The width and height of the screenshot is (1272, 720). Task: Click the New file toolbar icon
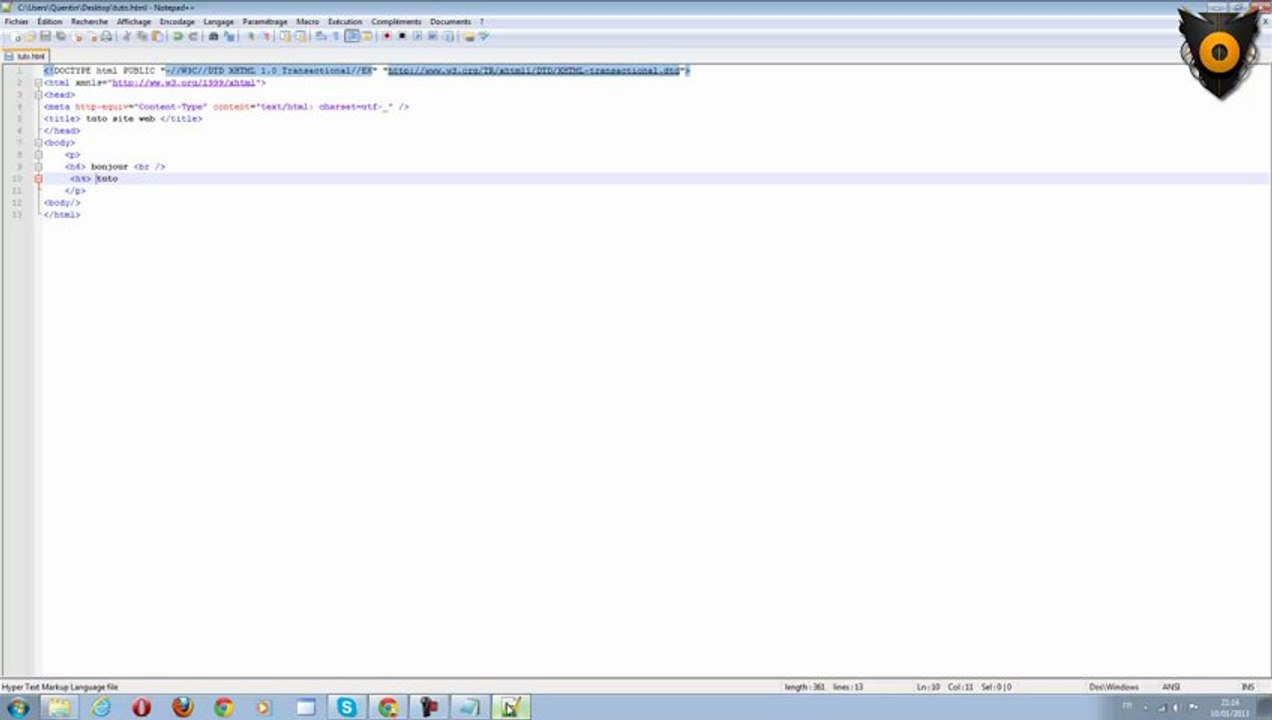pyautogui.click(x=18, y=36)
